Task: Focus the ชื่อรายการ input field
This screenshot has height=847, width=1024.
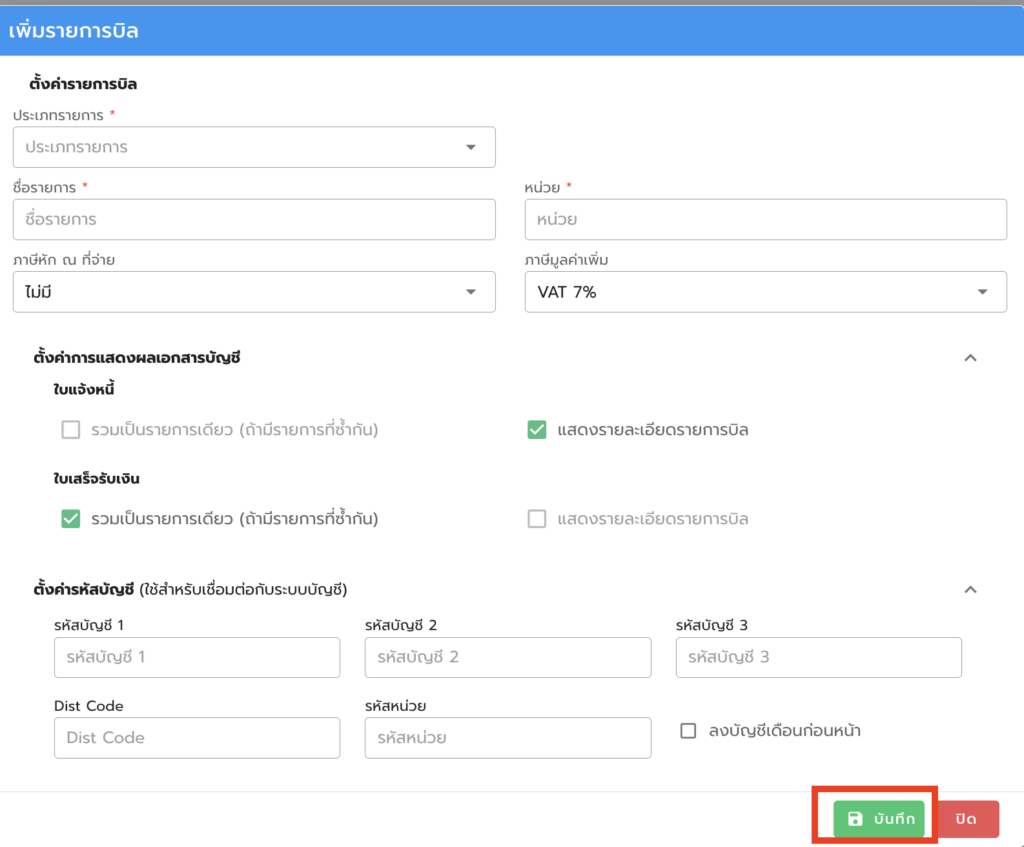Action: 254,219
